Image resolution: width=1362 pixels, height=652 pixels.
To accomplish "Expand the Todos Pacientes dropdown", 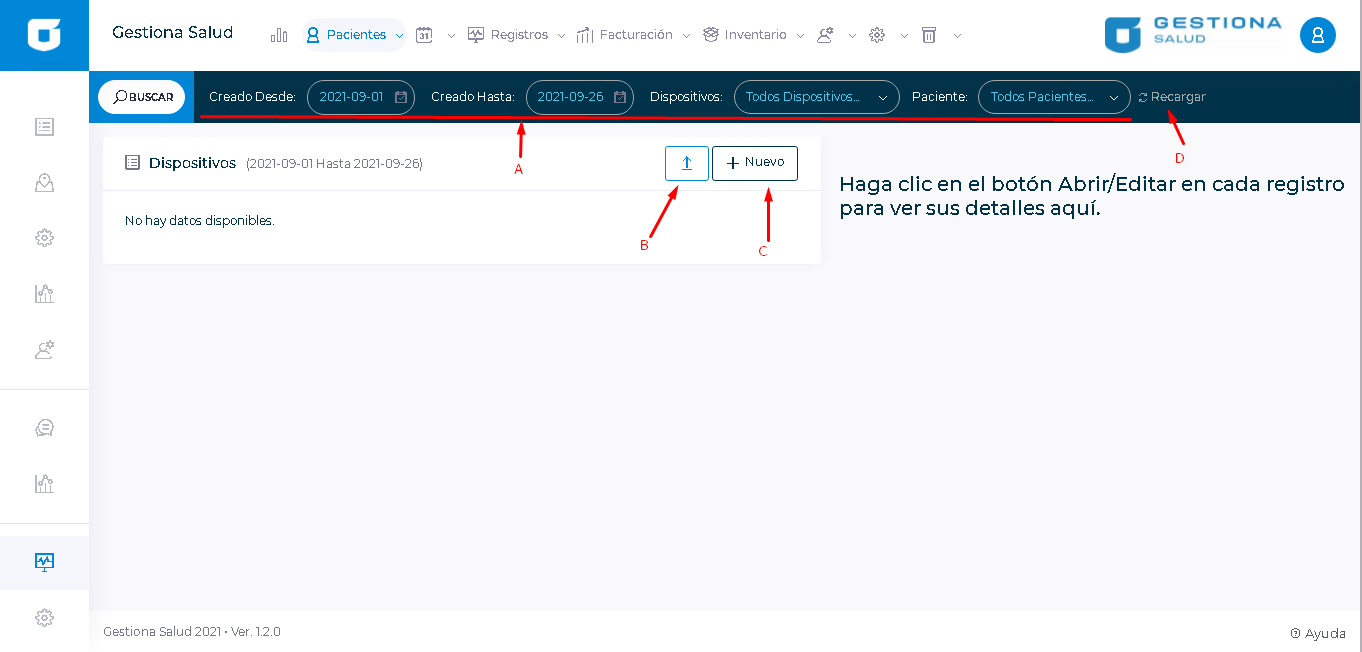I will coord(1053,97).
